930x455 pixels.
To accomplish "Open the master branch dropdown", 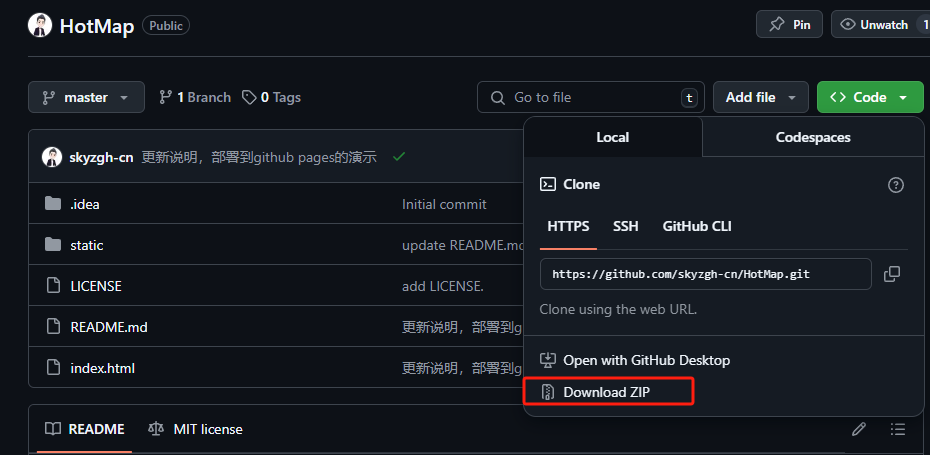I will point(86,97).
